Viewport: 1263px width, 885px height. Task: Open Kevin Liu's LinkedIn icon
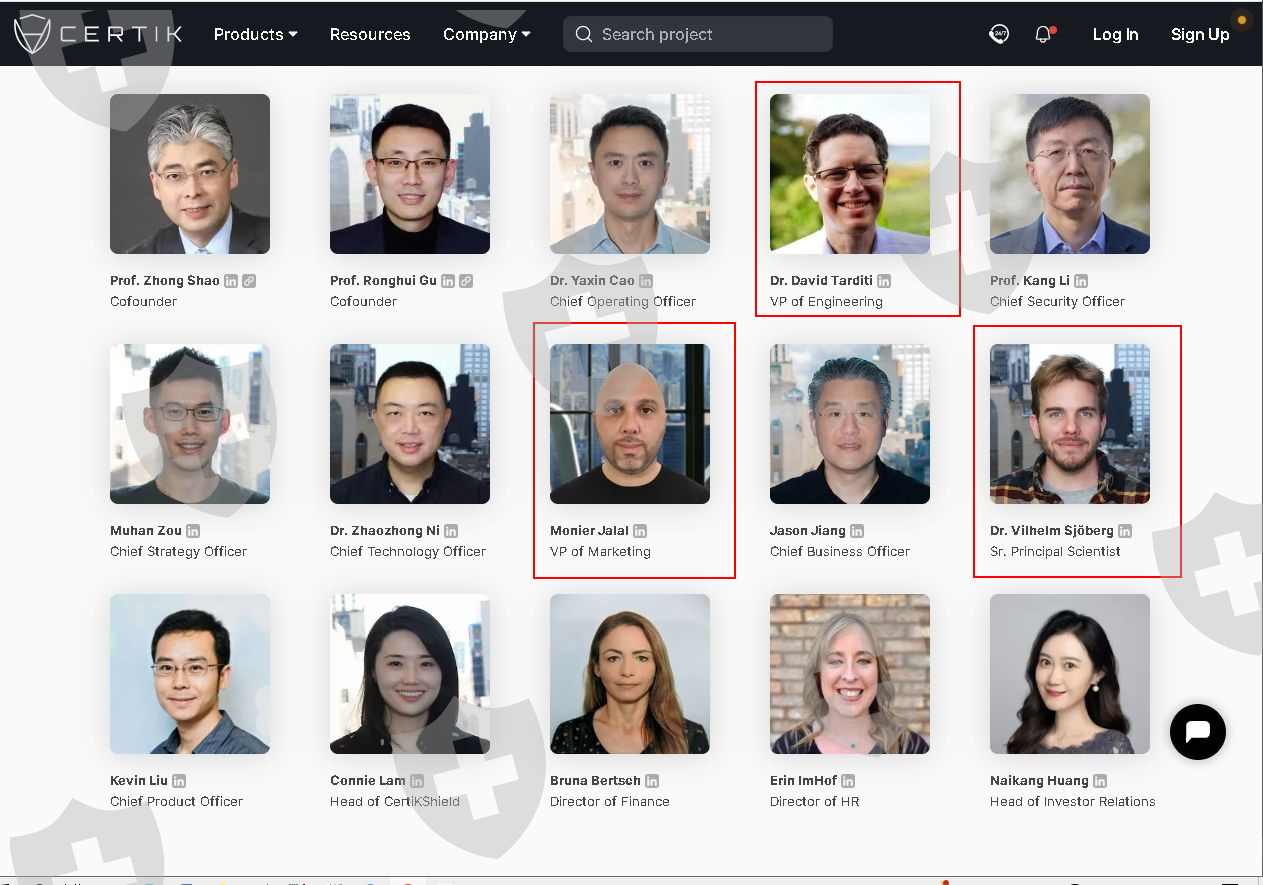coord(179,781)
